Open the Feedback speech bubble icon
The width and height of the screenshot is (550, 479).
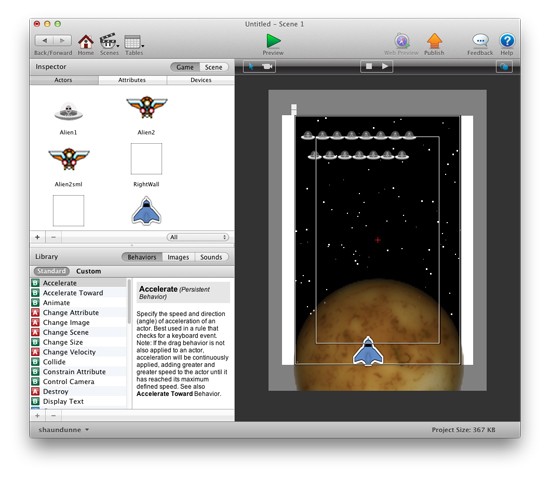coord(480,41)
